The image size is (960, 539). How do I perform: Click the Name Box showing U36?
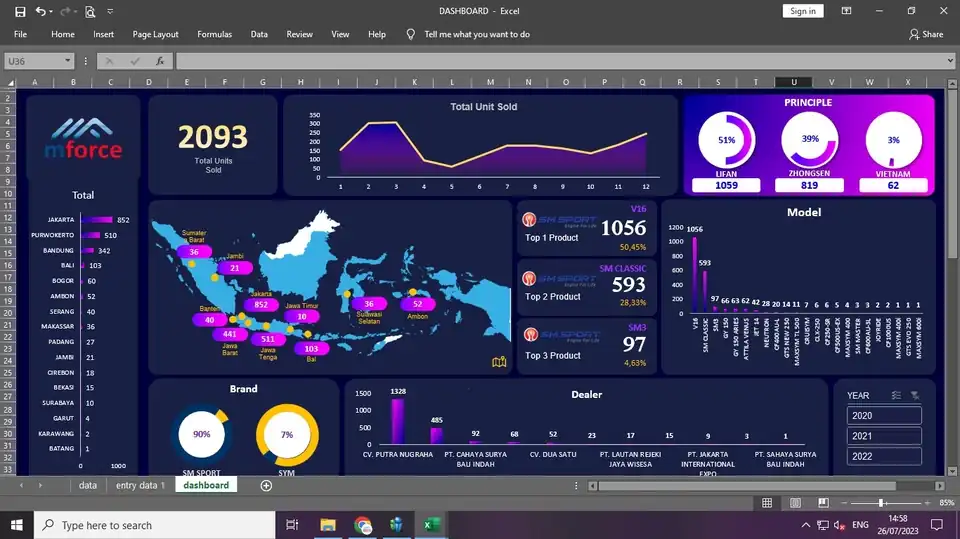34,61
